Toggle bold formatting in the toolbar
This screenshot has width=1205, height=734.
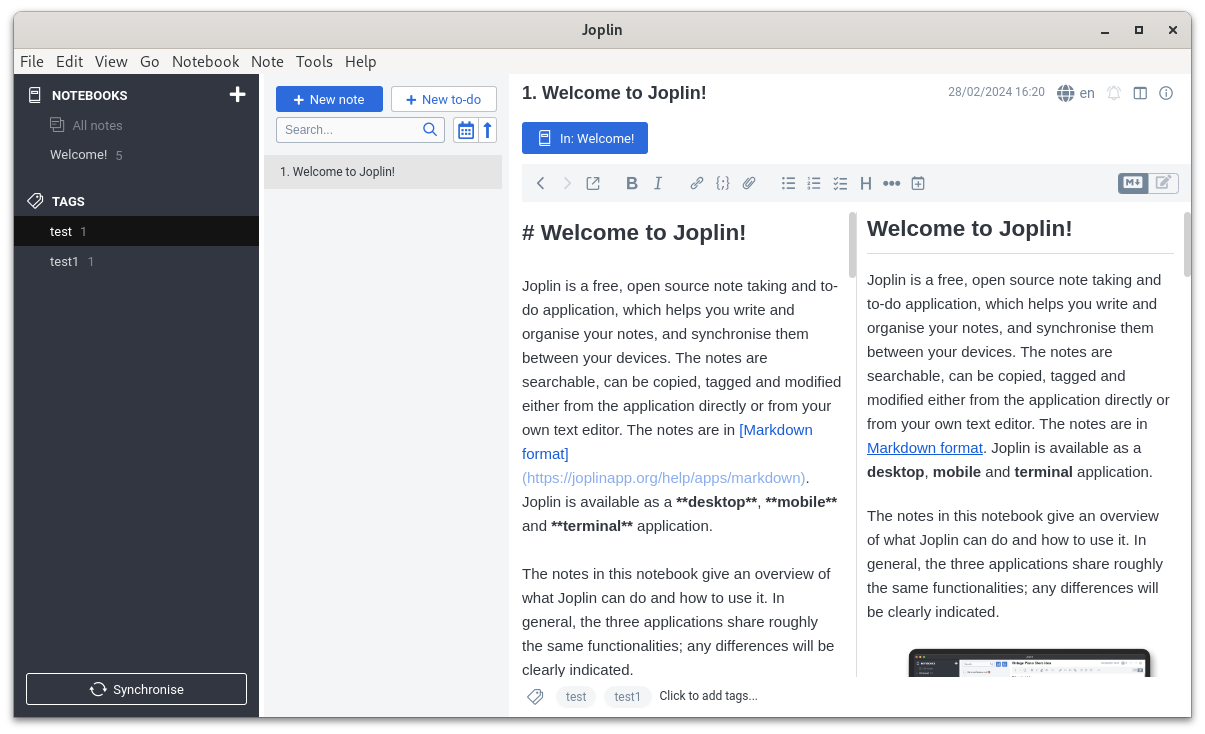coord(631,183)
